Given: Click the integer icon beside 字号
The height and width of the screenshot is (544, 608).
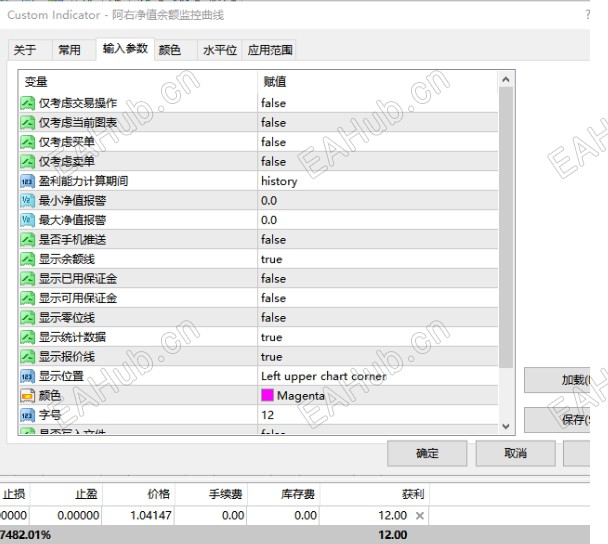Looking at the screenshot, I should click(x=28, y=415).
